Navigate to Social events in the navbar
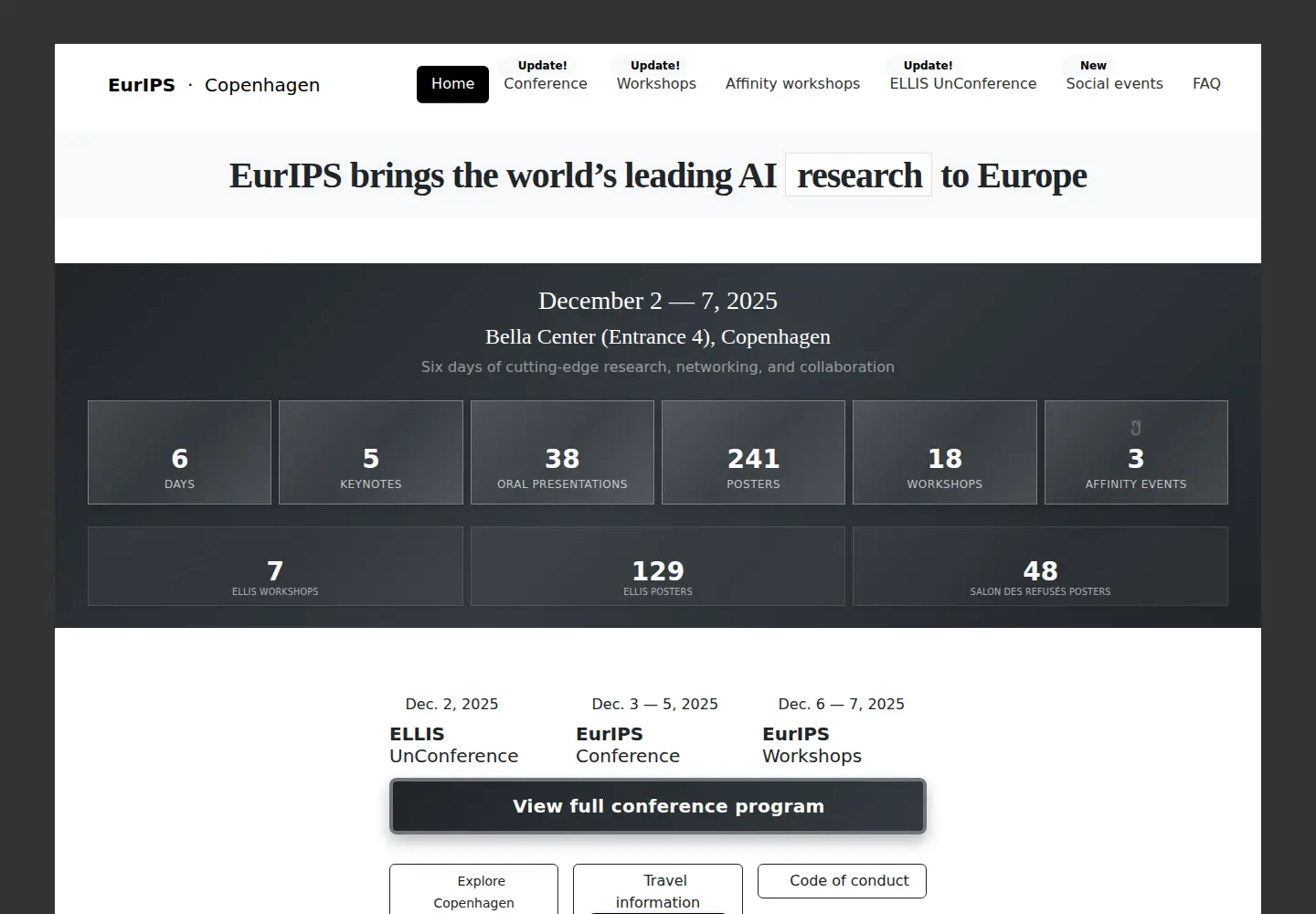The image size is (1316, 914). 1114,84
